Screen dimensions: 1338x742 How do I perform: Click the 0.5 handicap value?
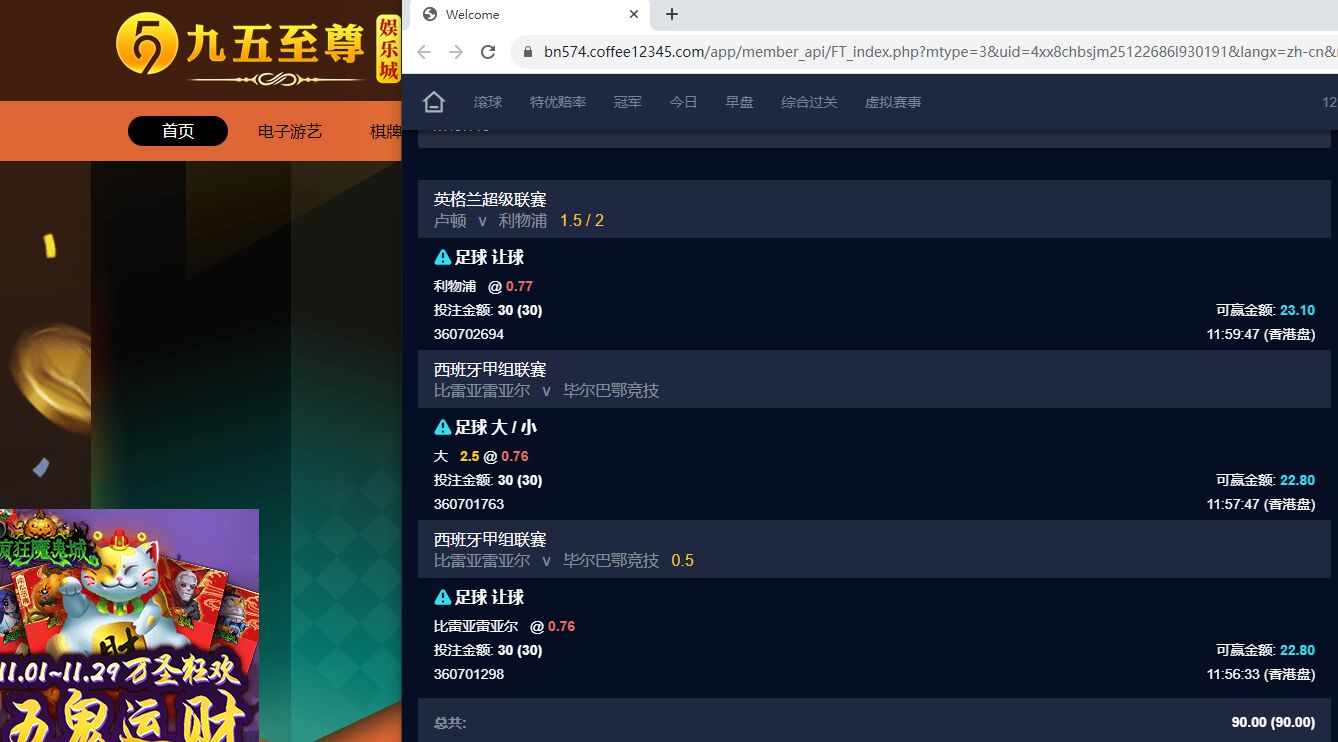[x=683, y=560]
